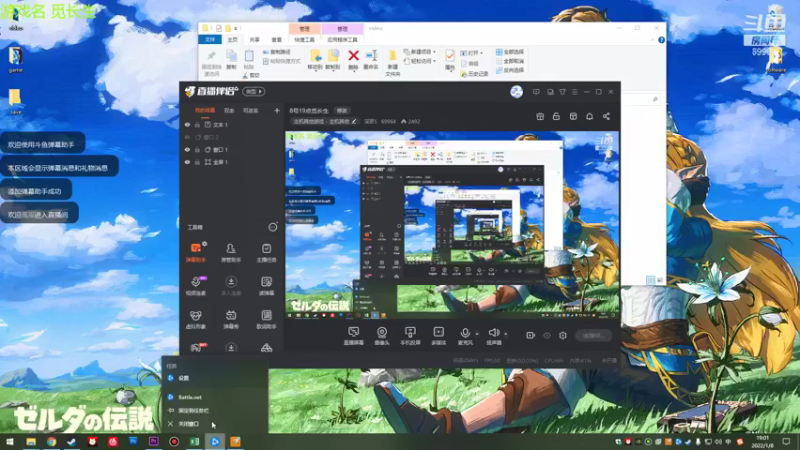Open the 轻松访问 dropdown in Explorer ribbon
The height and width of the screenshot is (450, 800).
420,61
